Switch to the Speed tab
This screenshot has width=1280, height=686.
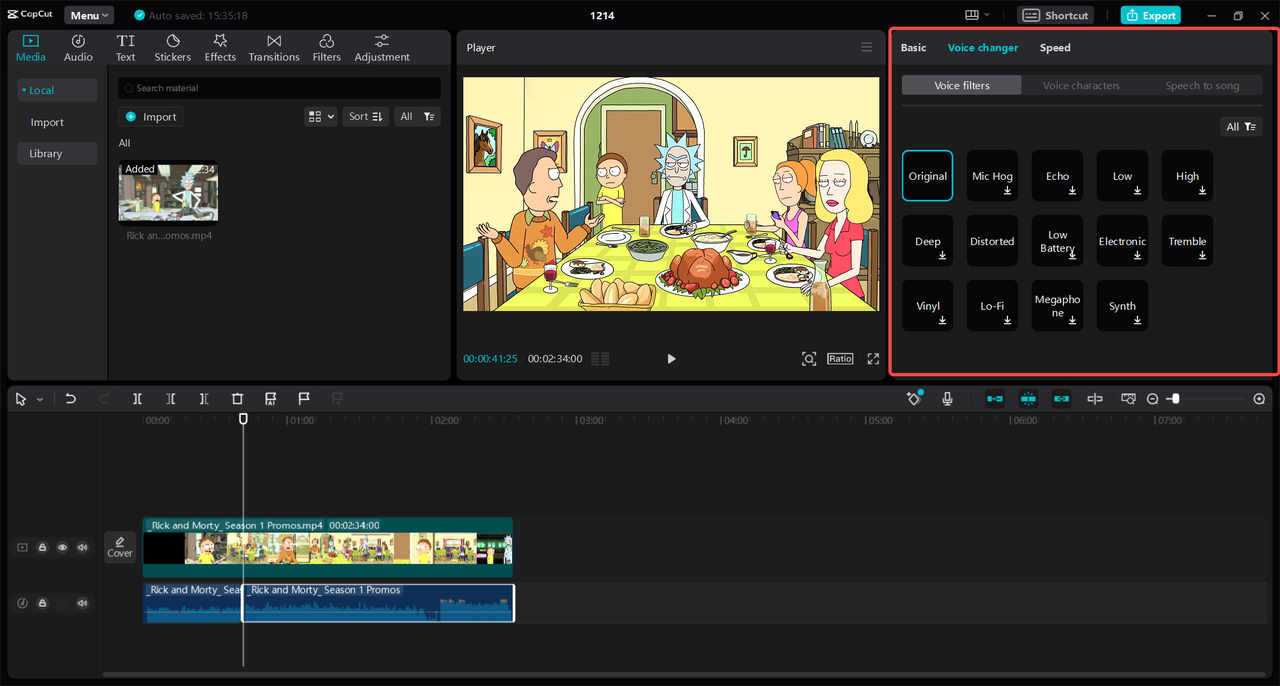tap(1055, 48)
